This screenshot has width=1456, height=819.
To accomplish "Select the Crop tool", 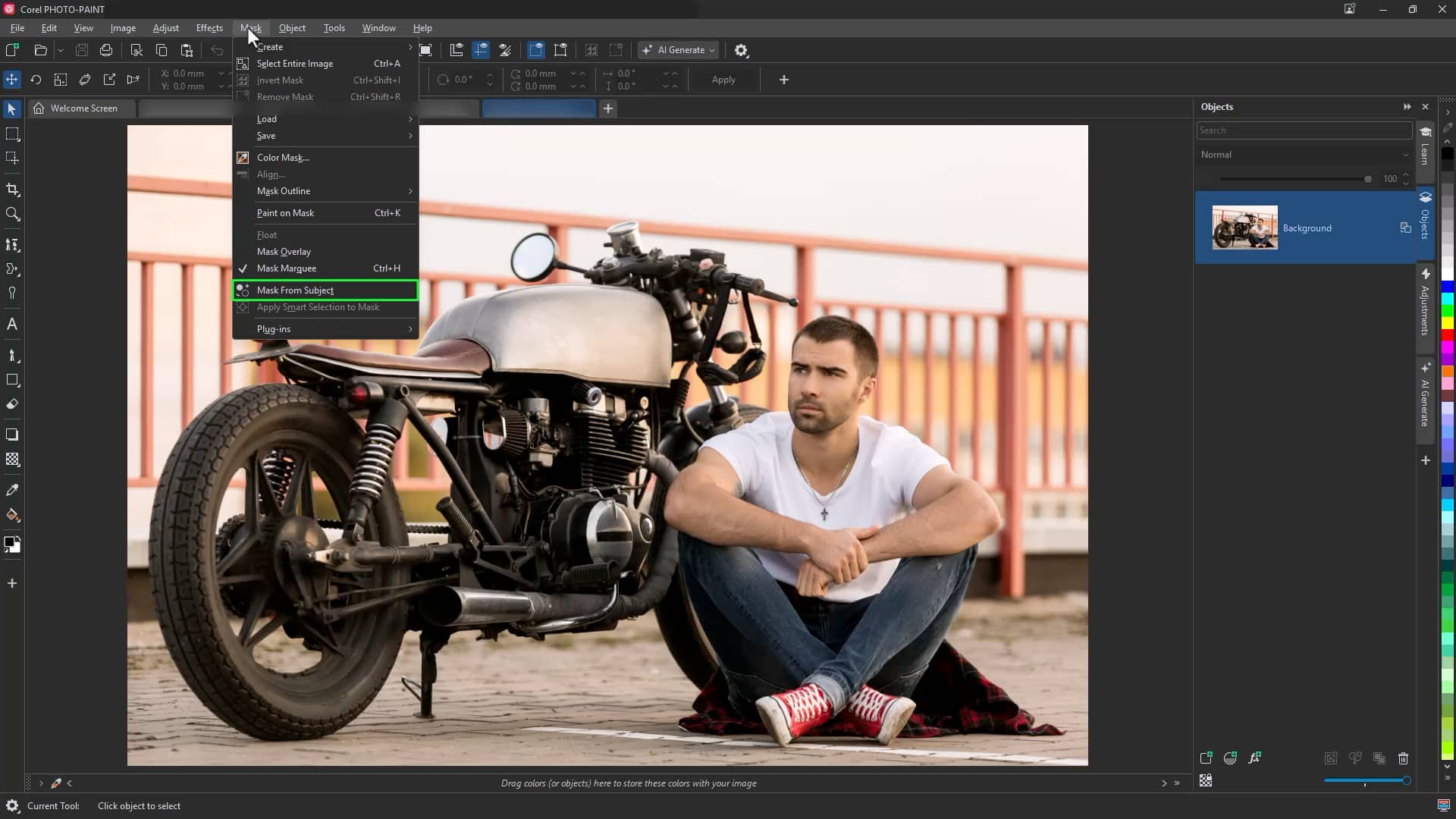I will coord(12,190).
